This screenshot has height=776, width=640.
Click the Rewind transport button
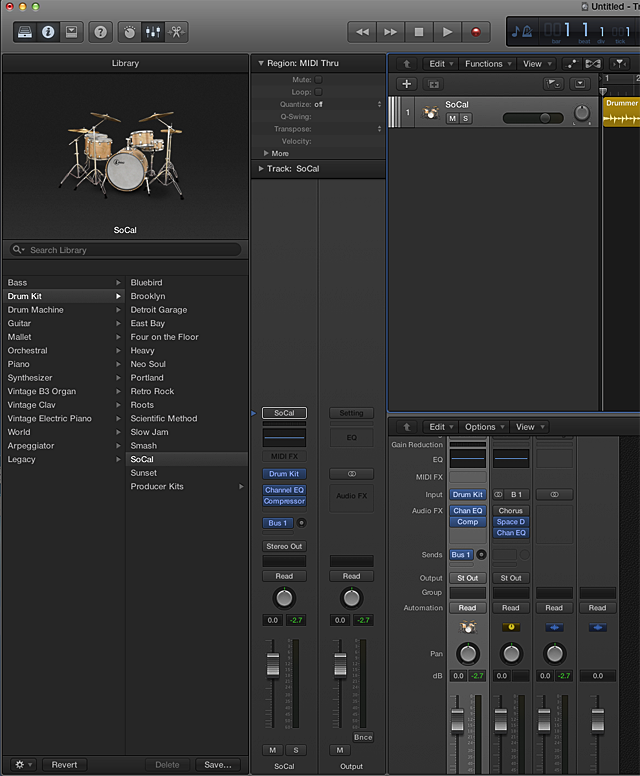(362, 32)
